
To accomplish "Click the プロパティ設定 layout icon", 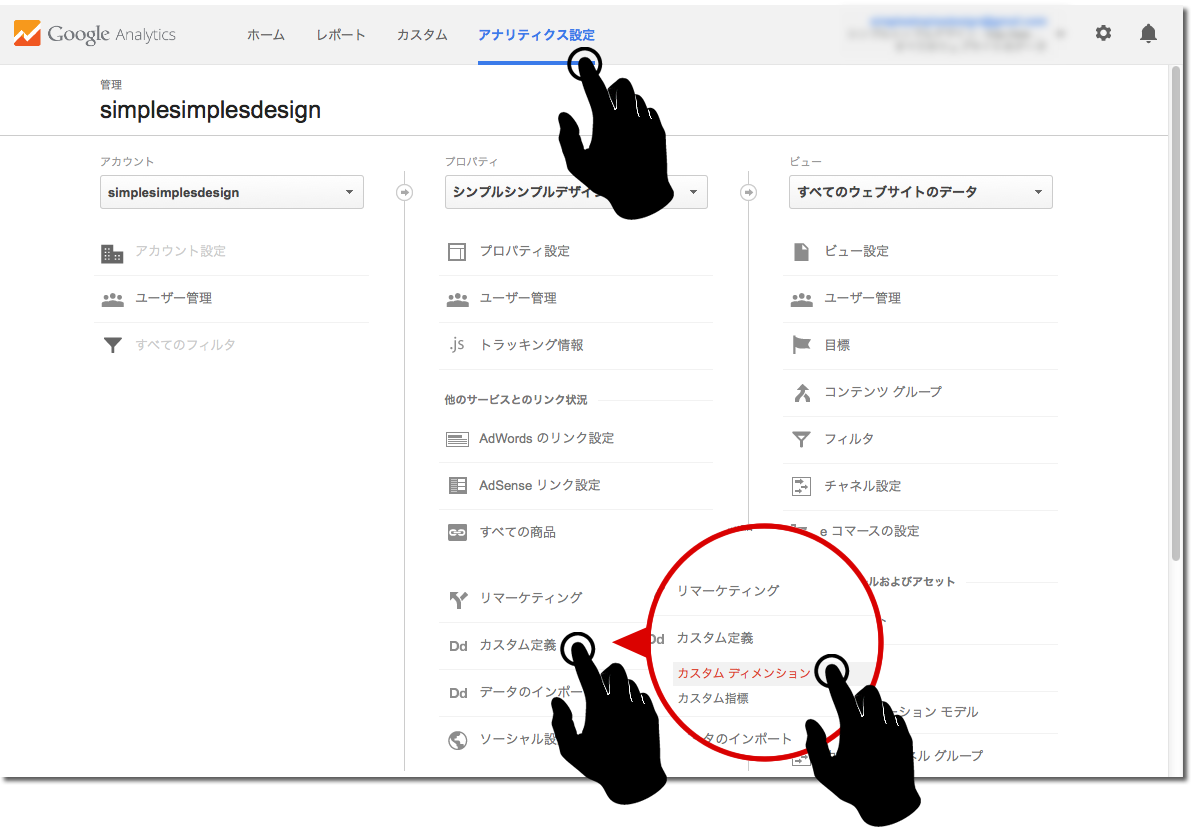I will pyautogui.click(x=457, y=251).
